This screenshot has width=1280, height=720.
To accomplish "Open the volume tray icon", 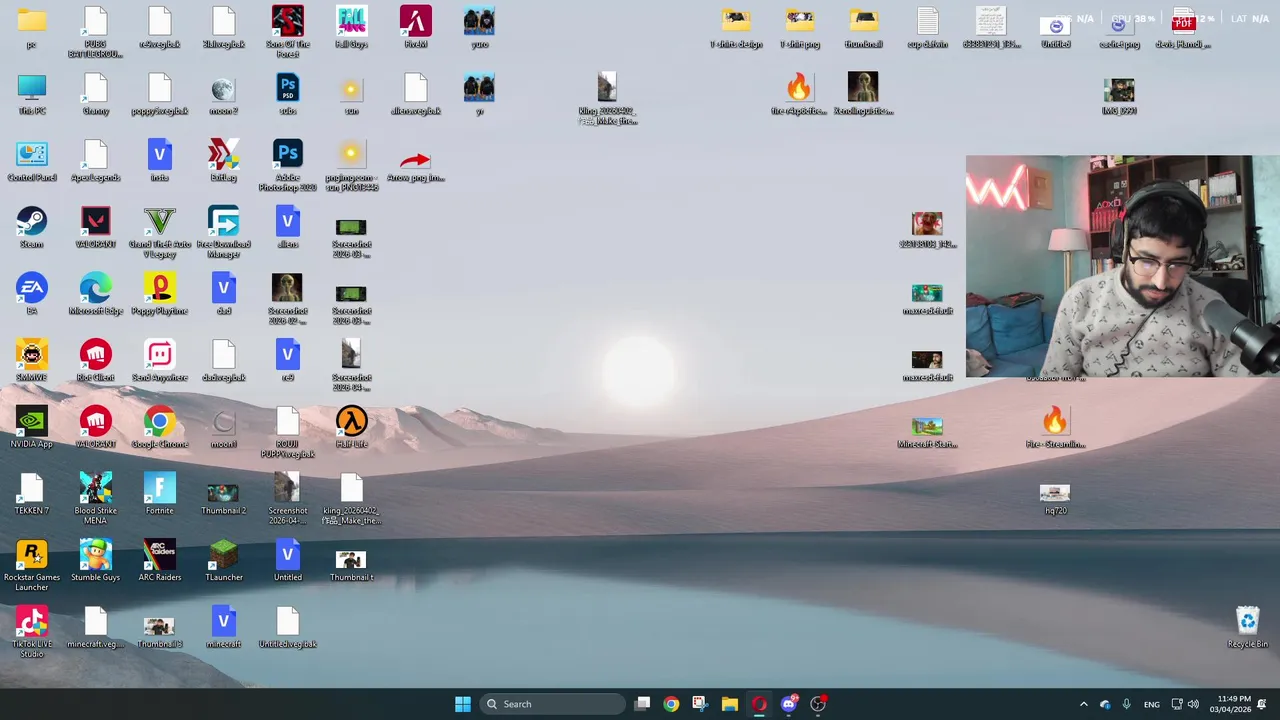I will click(x=1193, y=704).
